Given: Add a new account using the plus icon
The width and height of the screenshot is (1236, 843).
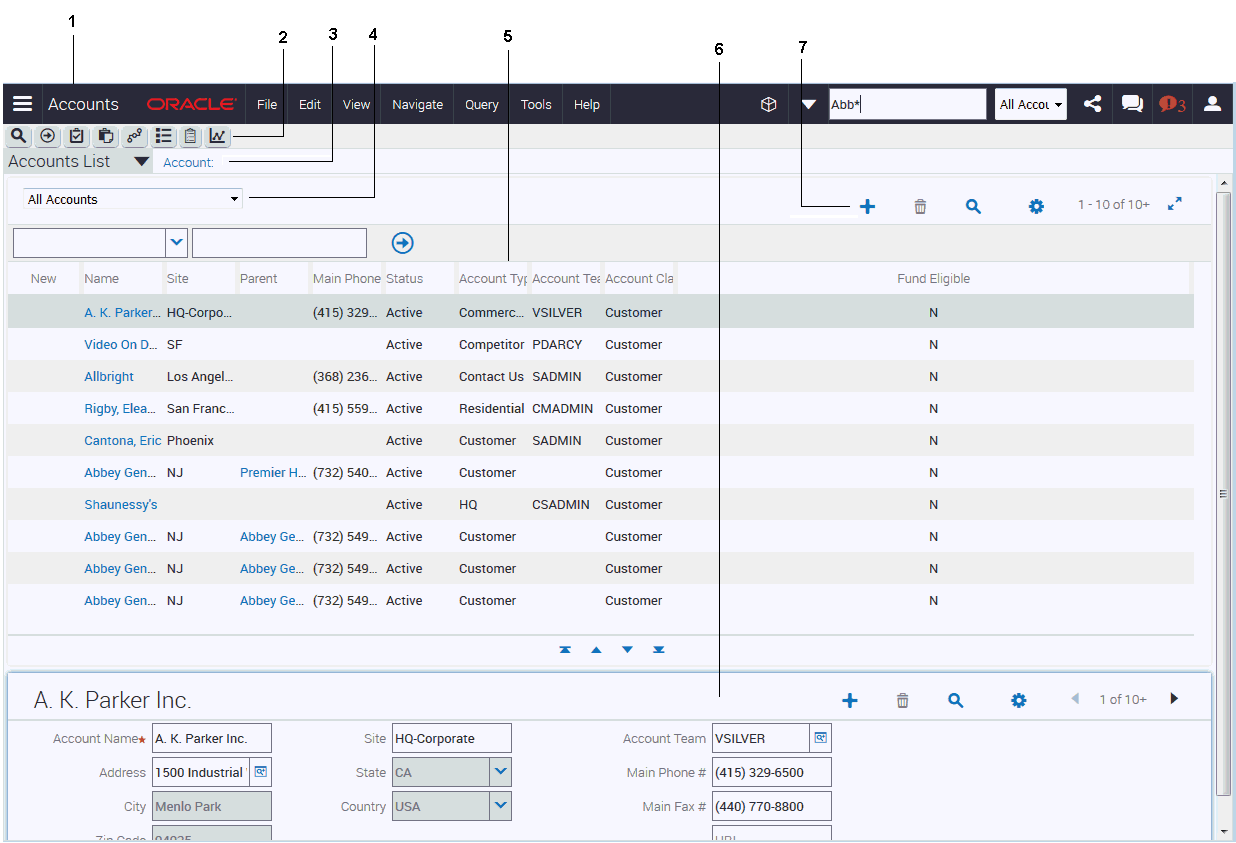Looking at the screenshot, I should click(867, 206).
